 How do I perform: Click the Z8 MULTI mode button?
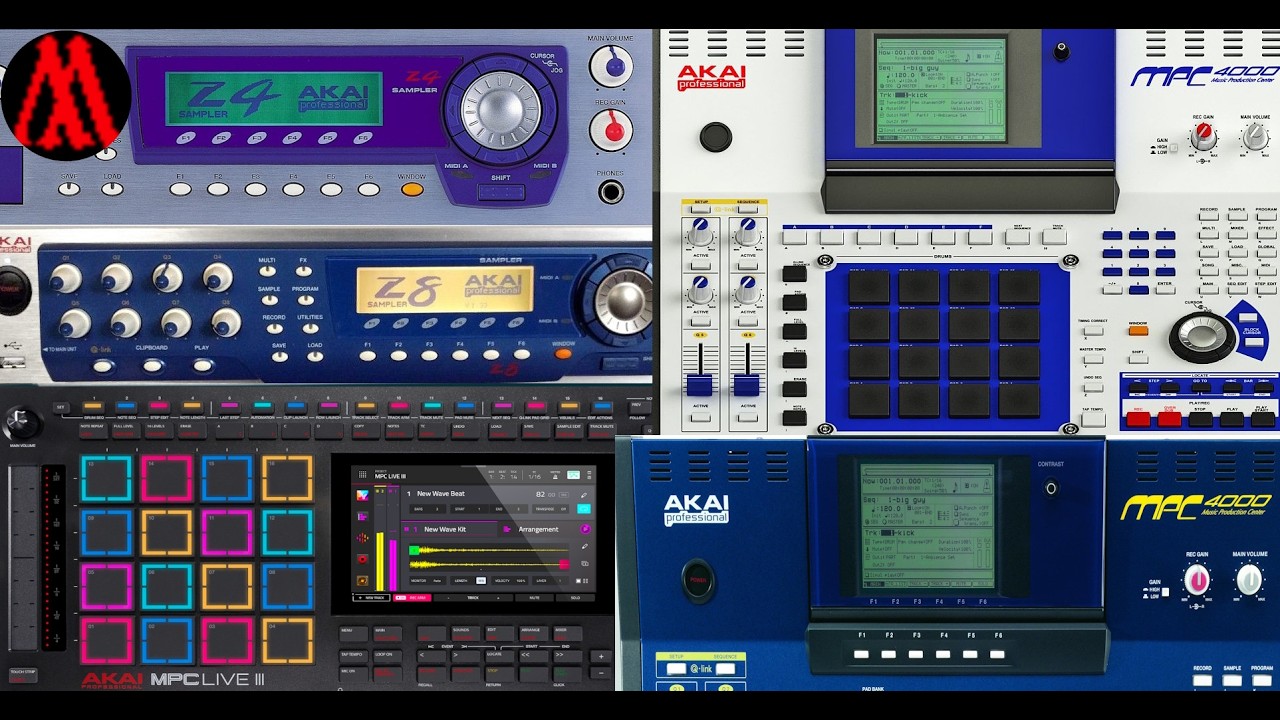click(x=267, y=271)
